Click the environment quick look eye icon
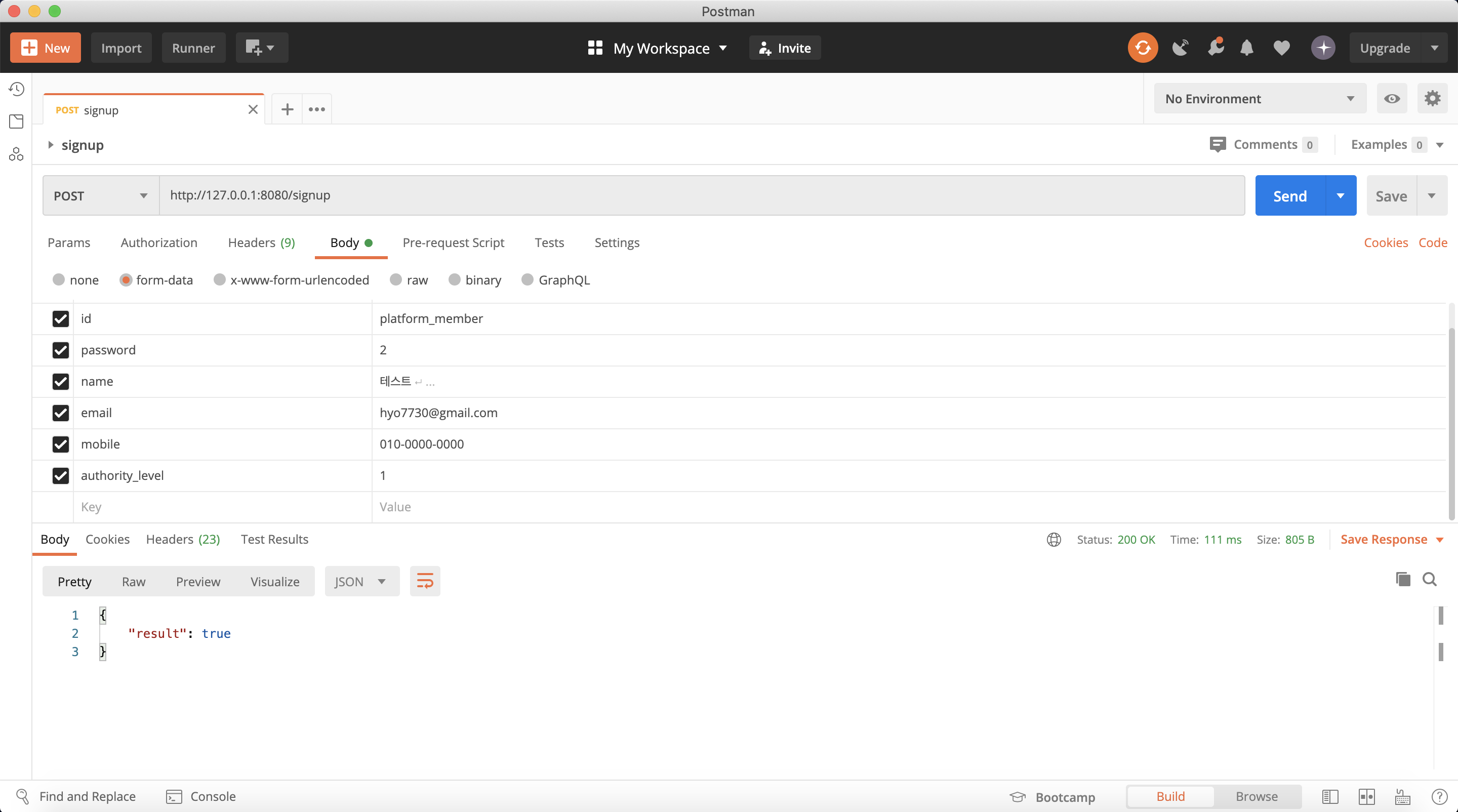 point(1392,98)
